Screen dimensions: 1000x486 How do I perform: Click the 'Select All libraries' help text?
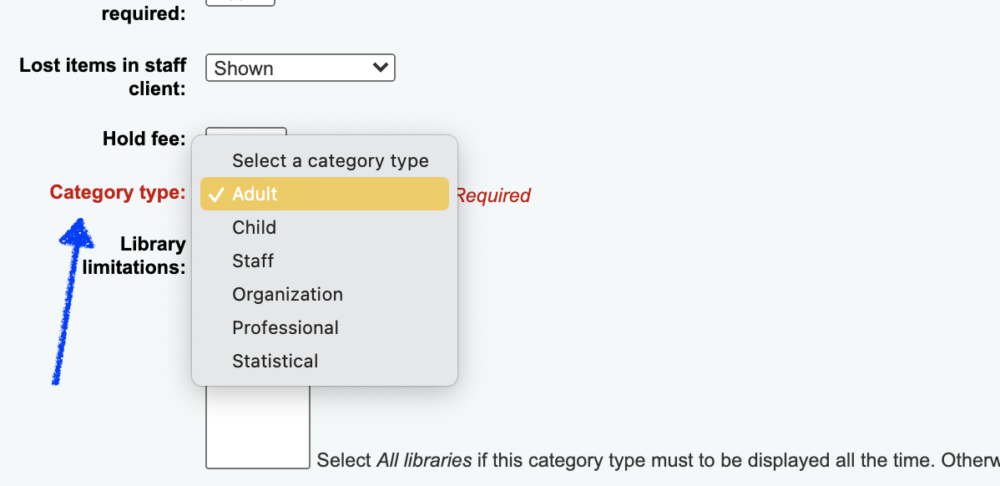(x=656, y=461)
